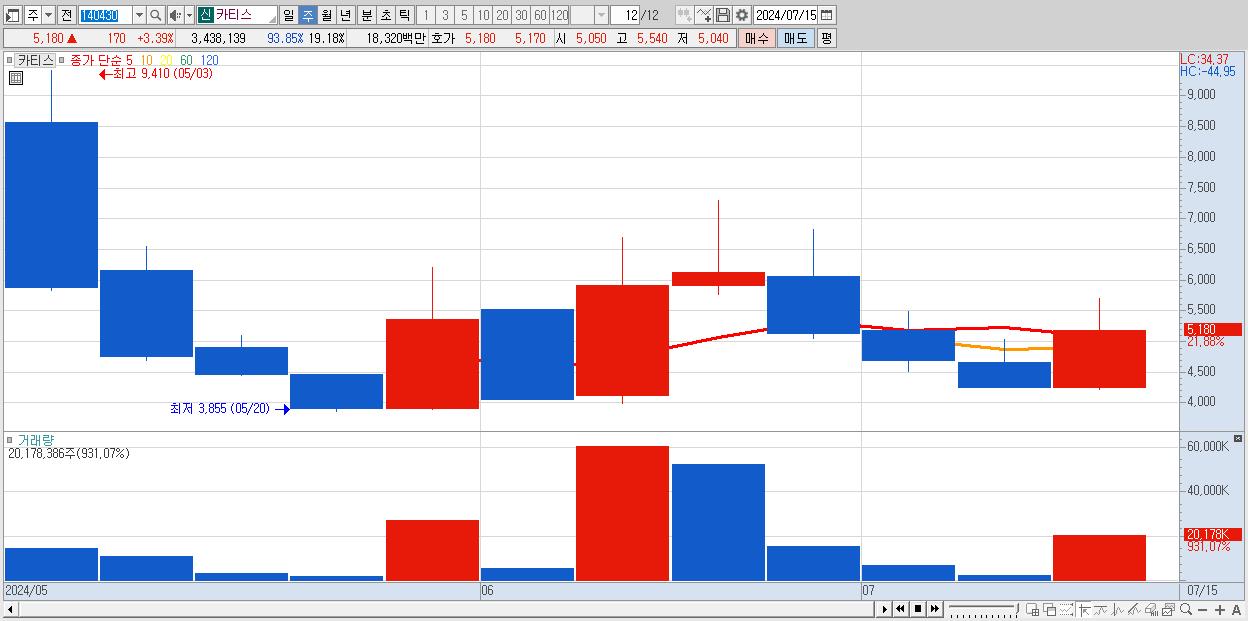Choose the interval 60 button
Screen dimensions: 1248x621
[x=540, y=15]
